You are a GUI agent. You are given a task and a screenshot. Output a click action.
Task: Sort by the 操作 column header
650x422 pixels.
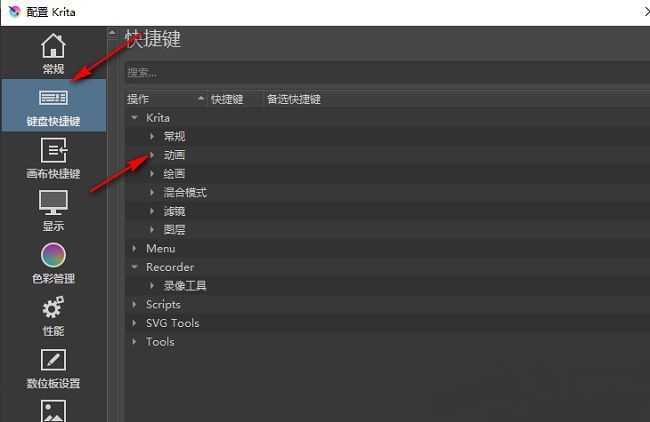coord(160,99)
